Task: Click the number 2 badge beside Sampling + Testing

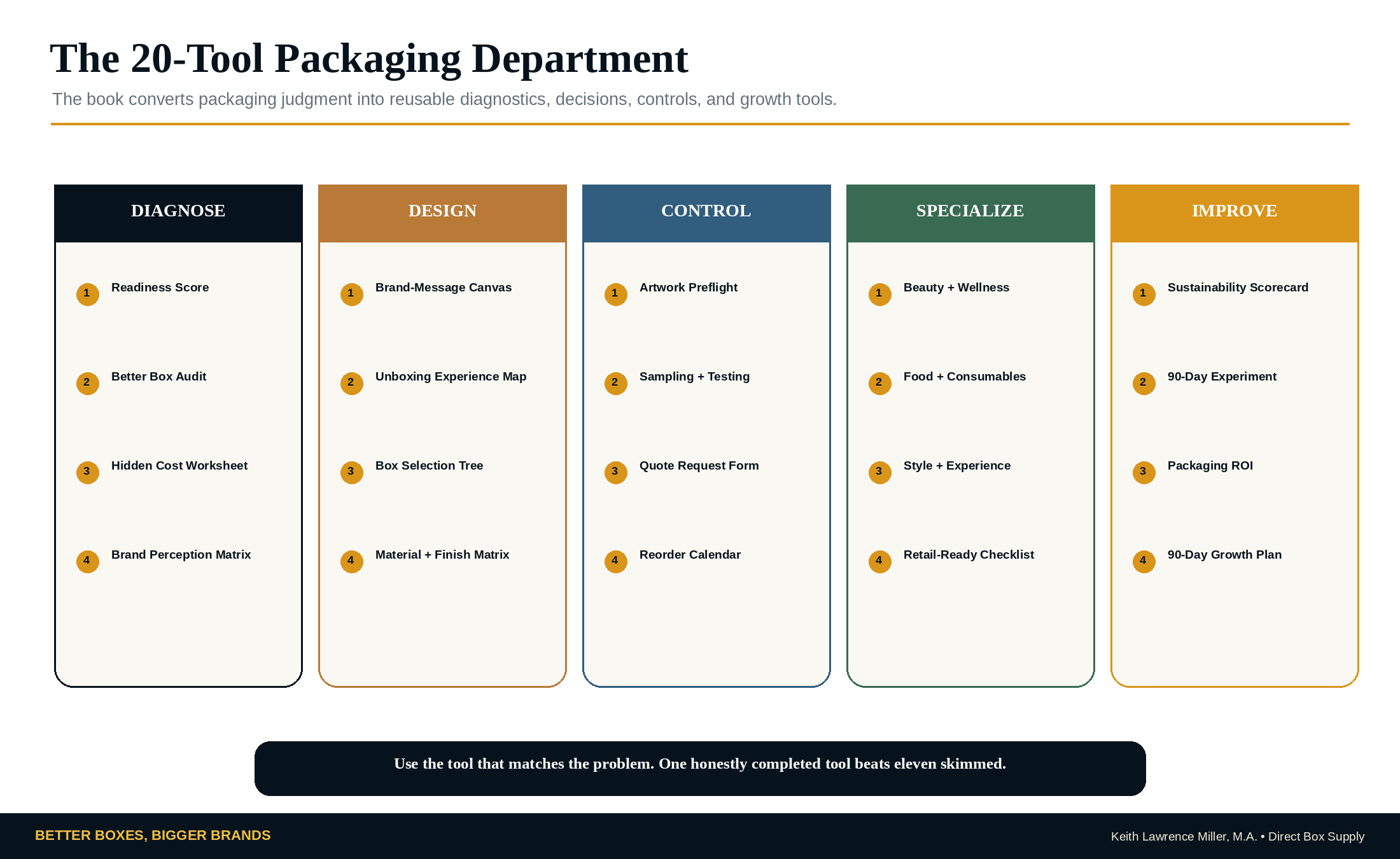Action: tap(616, 383)
